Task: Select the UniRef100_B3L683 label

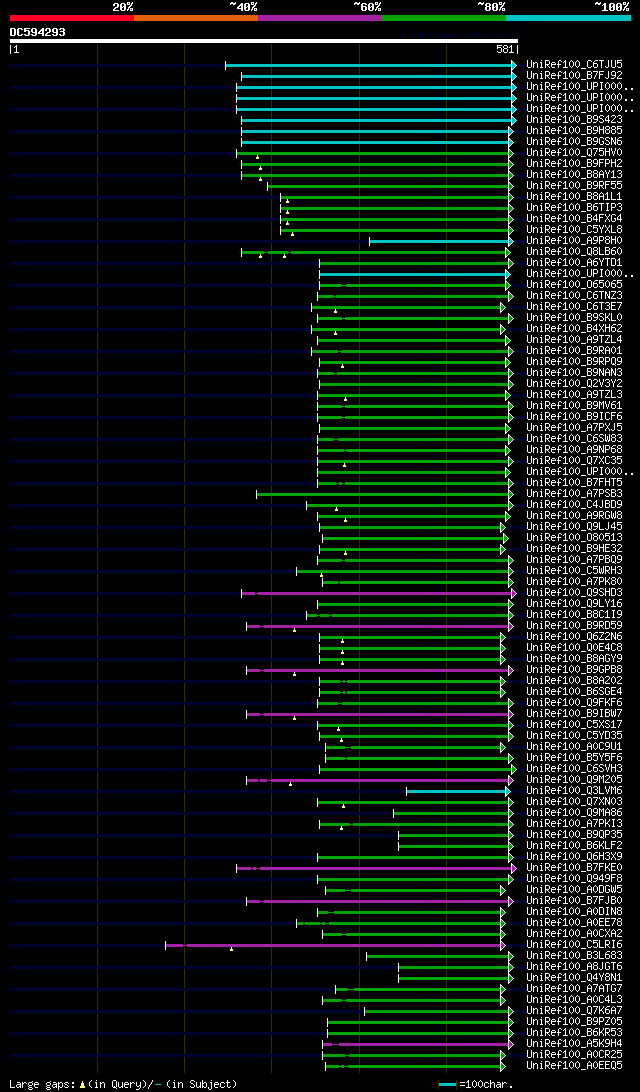Action: [x=575, y=956]
